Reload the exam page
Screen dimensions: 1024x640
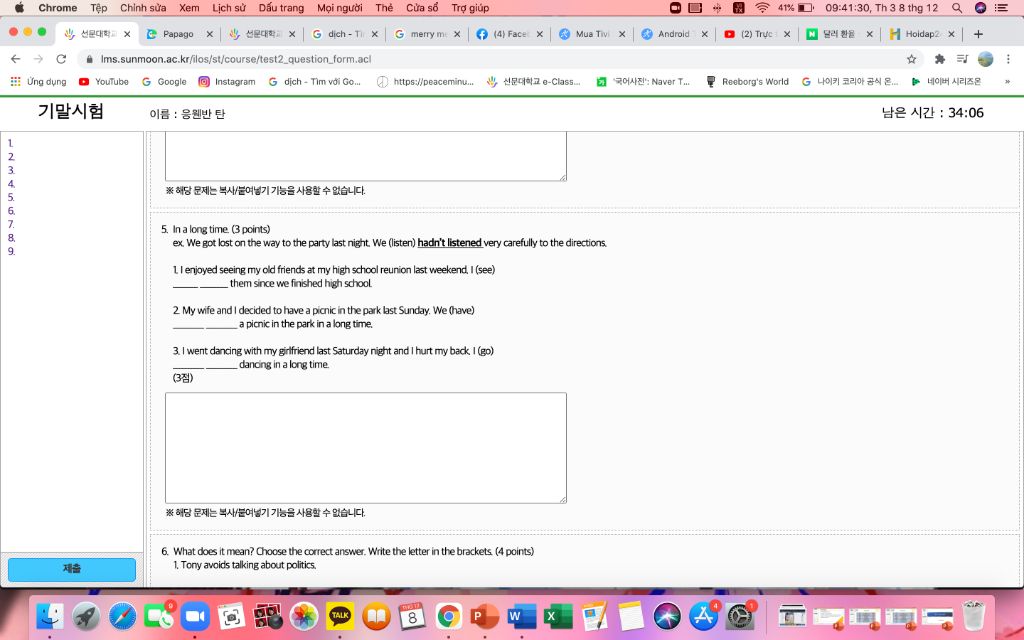coord(61,59)
